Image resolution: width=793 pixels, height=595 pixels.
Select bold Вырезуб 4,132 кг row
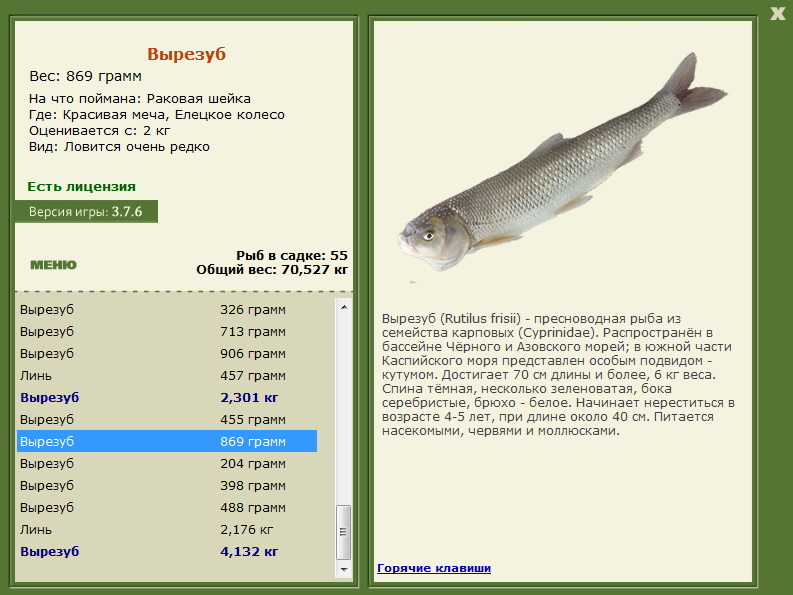pyautogui.click(x=167, y=552)
